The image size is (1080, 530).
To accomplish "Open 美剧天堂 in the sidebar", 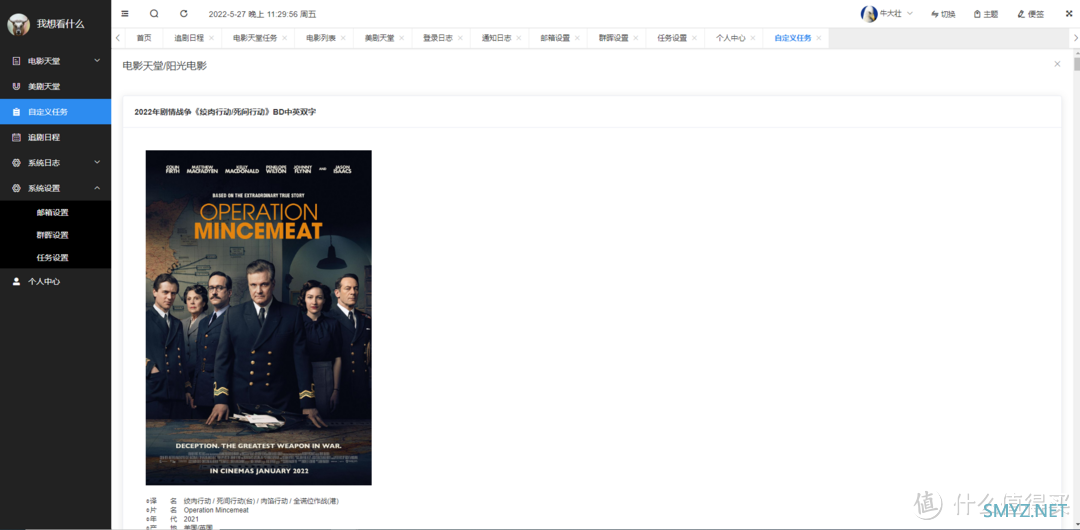I will pos(55,87).
